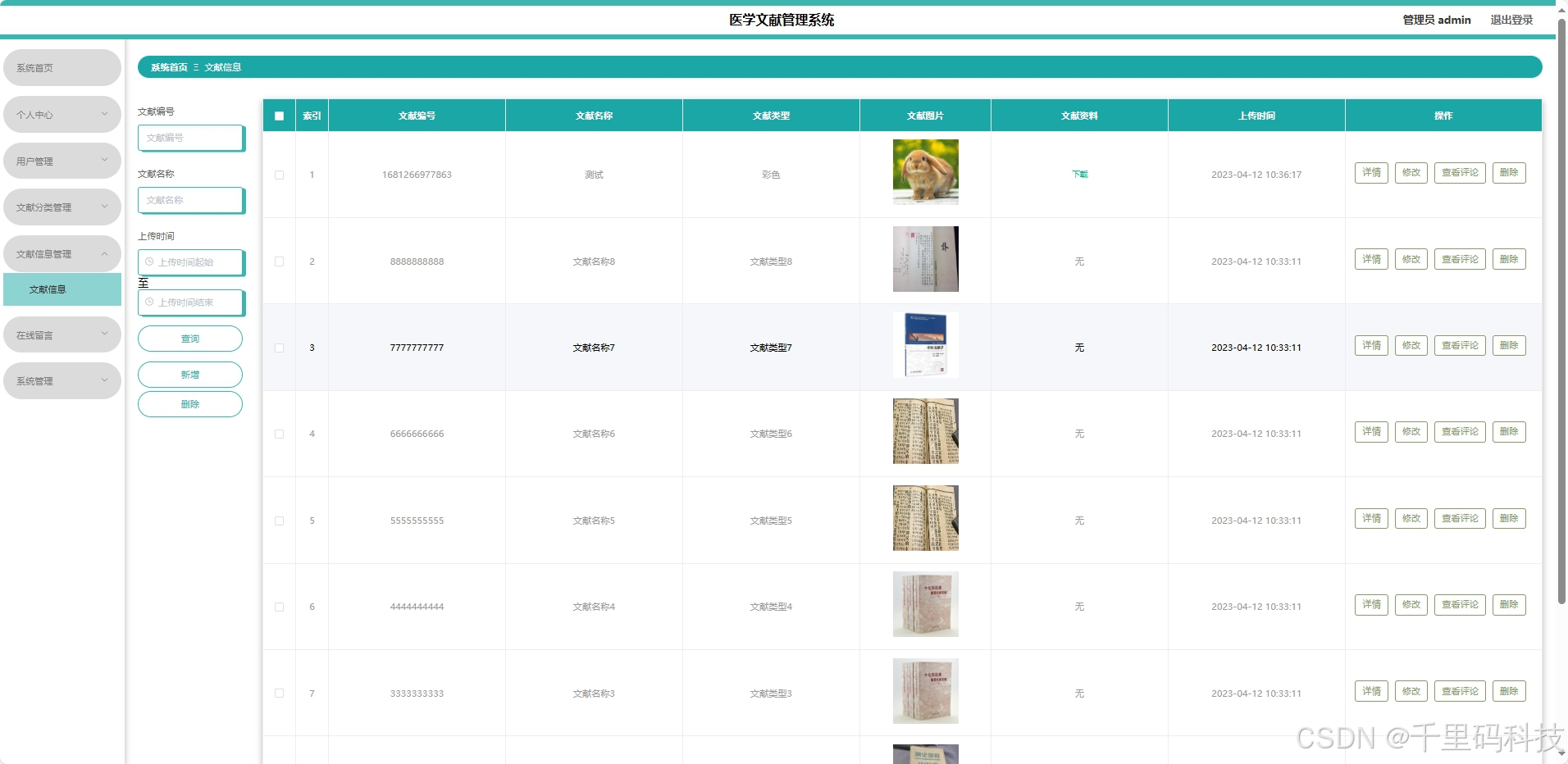Expand the 文献分类管理 sidebar menu

click(62, 207)
